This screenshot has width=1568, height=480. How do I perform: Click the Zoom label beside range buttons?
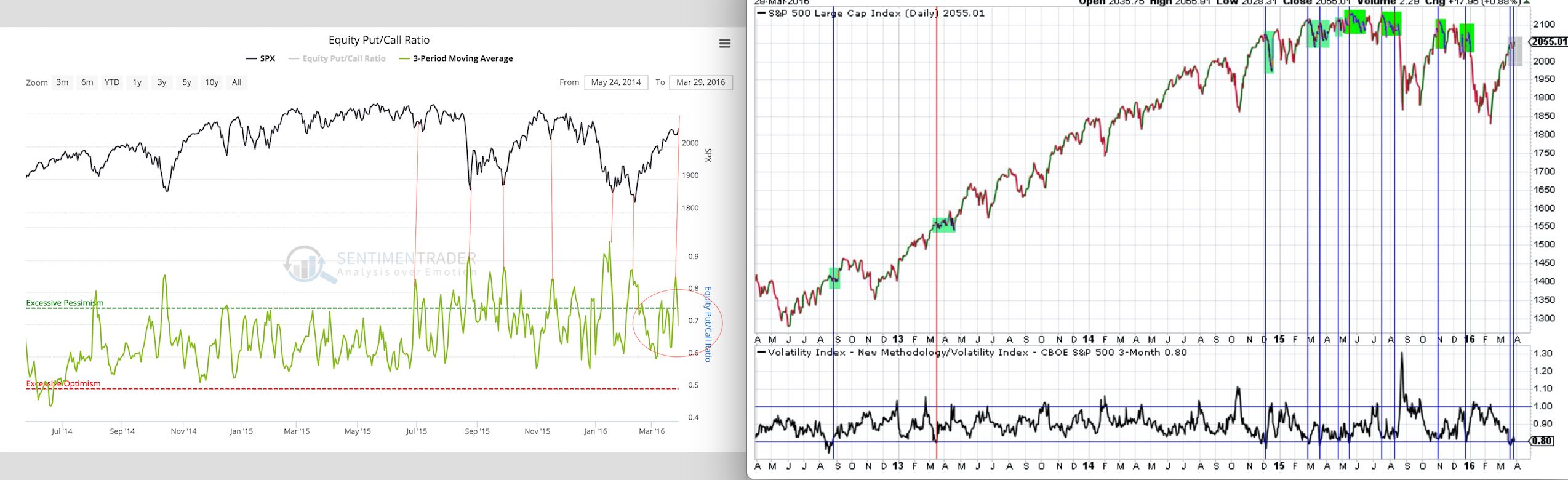coord(37,82)
